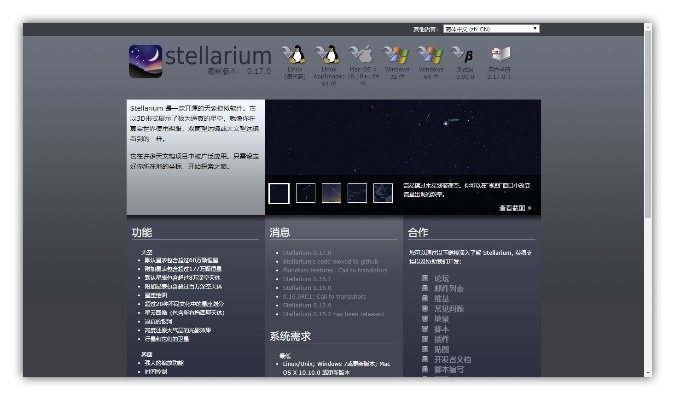Open the user guide PDF icon
The width and height of the screenshot is (675, 400).
pyautogui.click(x=500, y=57)
